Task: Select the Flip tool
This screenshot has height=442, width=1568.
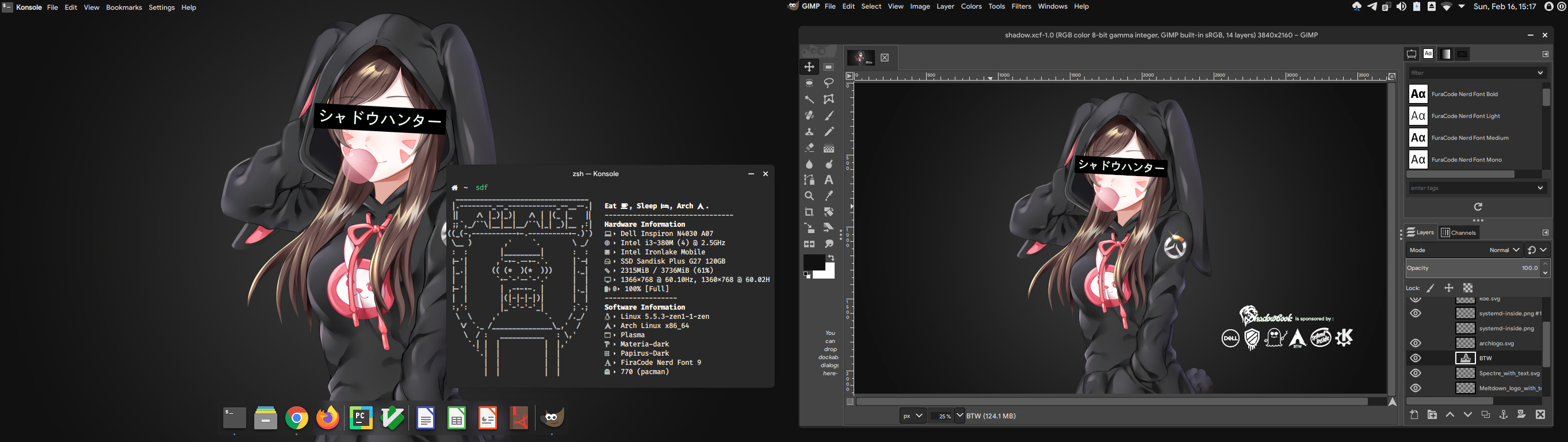Action: point(809,244)
